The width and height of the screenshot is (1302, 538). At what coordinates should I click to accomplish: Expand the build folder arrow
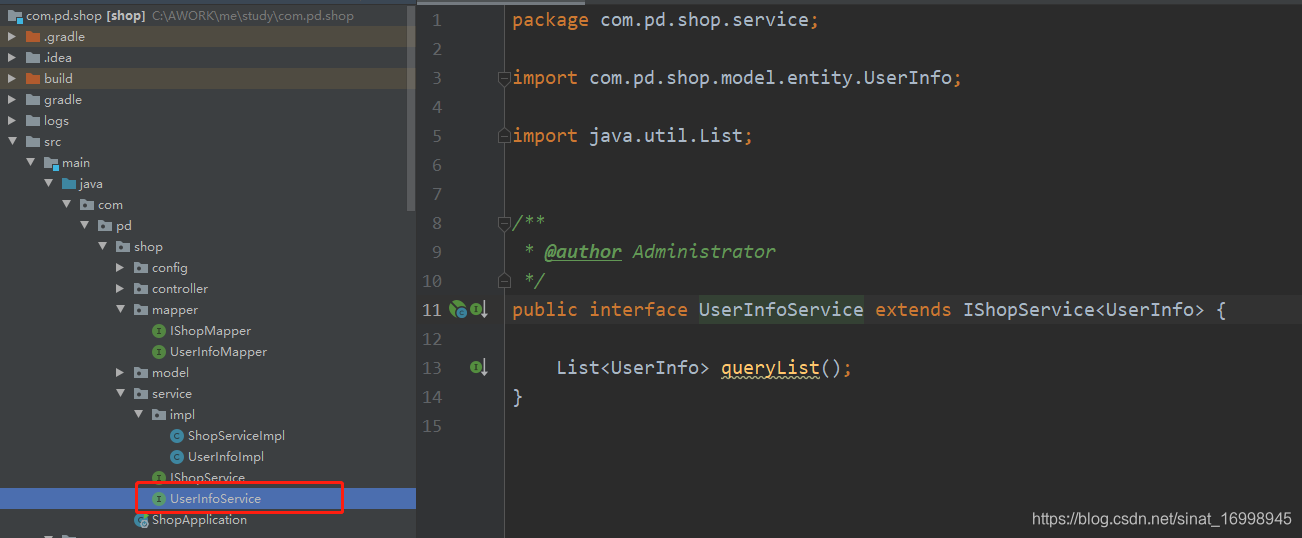[13, 79]
